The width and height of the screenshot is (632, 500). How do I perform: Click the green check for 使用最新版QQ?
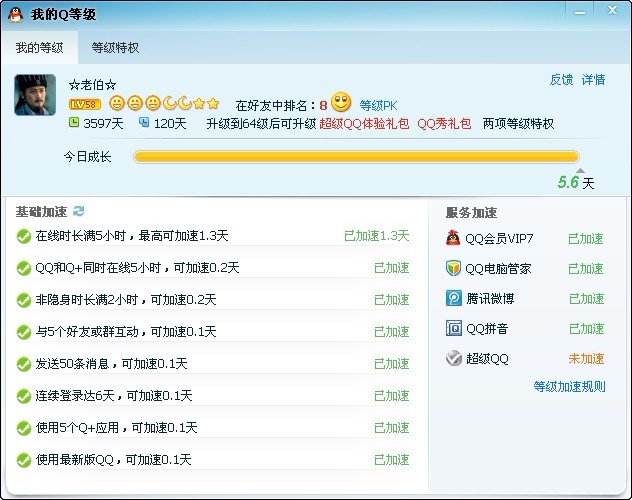click(24, 460)
